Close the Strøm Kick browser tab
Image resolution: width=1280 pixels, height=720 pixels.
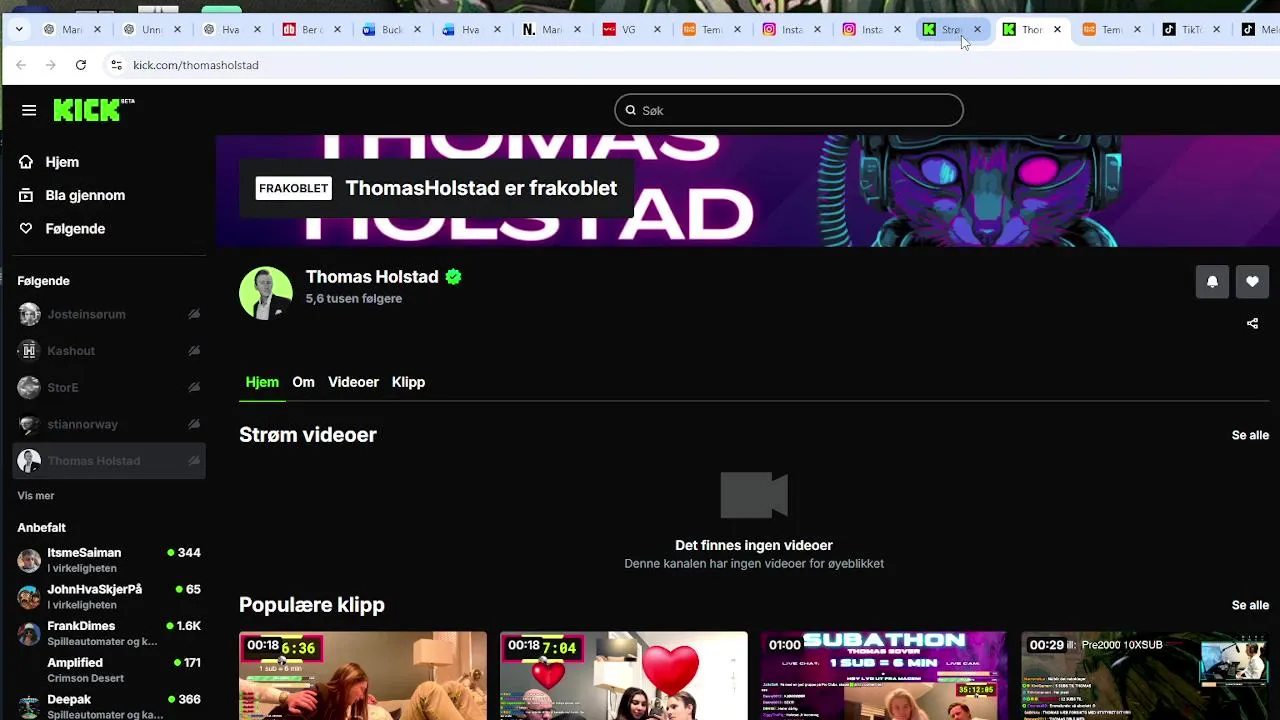pyautogui.click(x=977, y=30)
